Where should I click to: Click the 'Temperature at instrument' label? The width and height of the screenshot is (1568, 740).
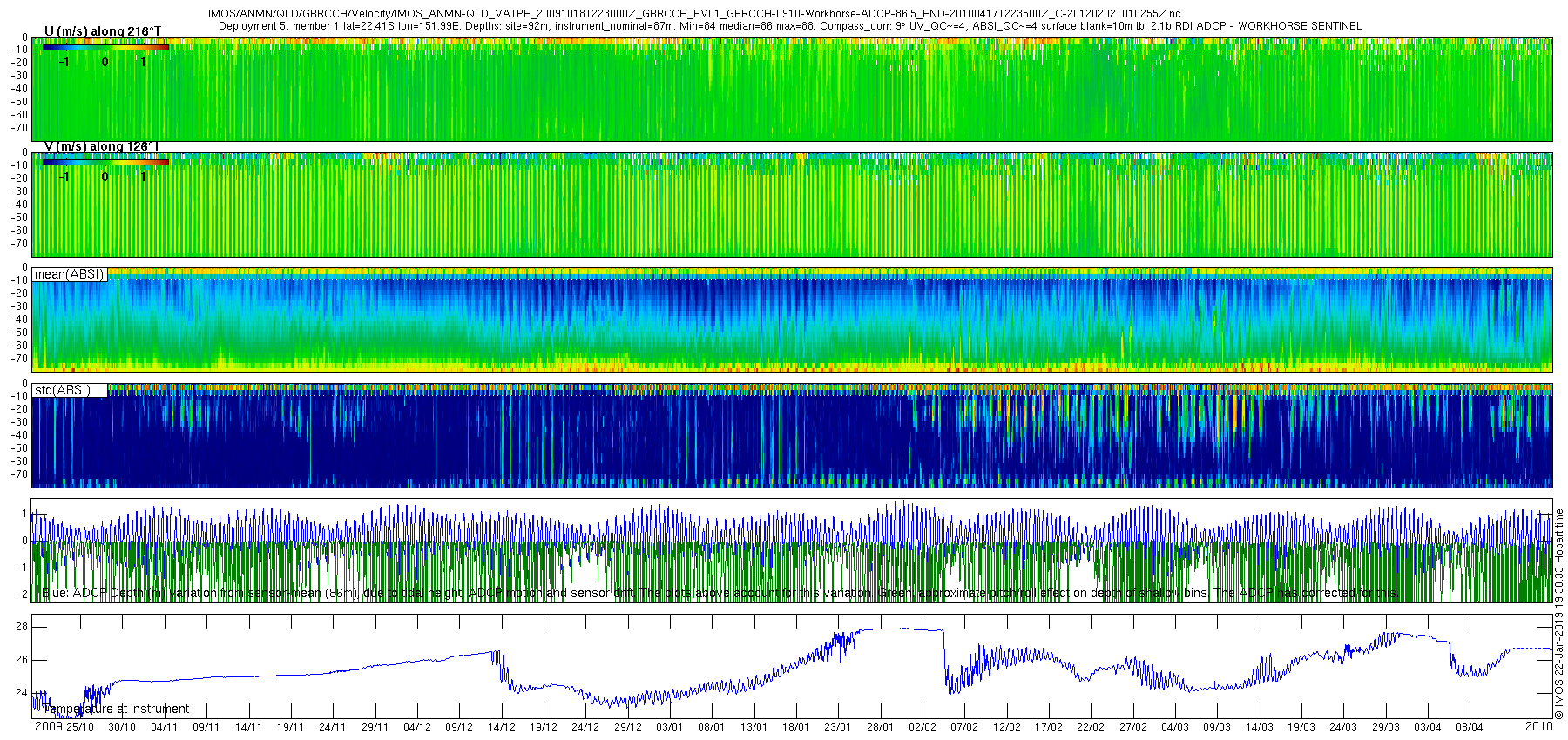point(116,709)
